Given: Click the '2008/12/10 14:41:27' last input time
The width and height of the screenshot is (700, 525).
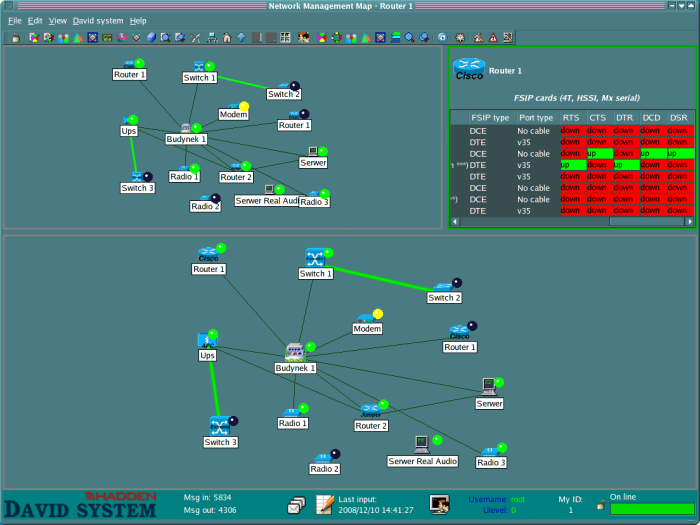Looking at the screenshot, I should point(376,510).
